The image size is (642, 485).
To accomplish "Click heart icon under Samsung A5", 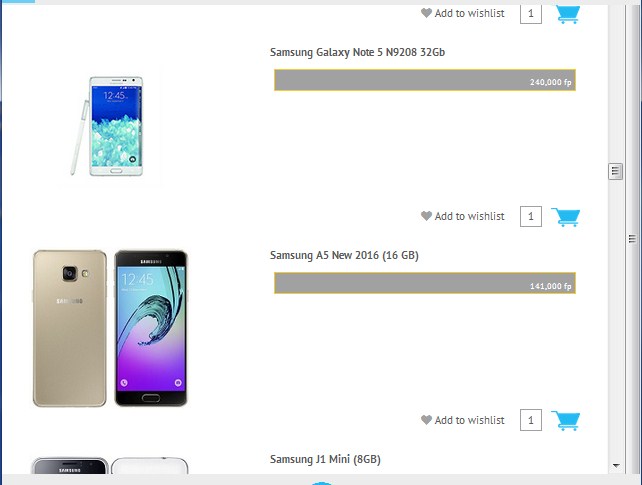I will 426,420.
